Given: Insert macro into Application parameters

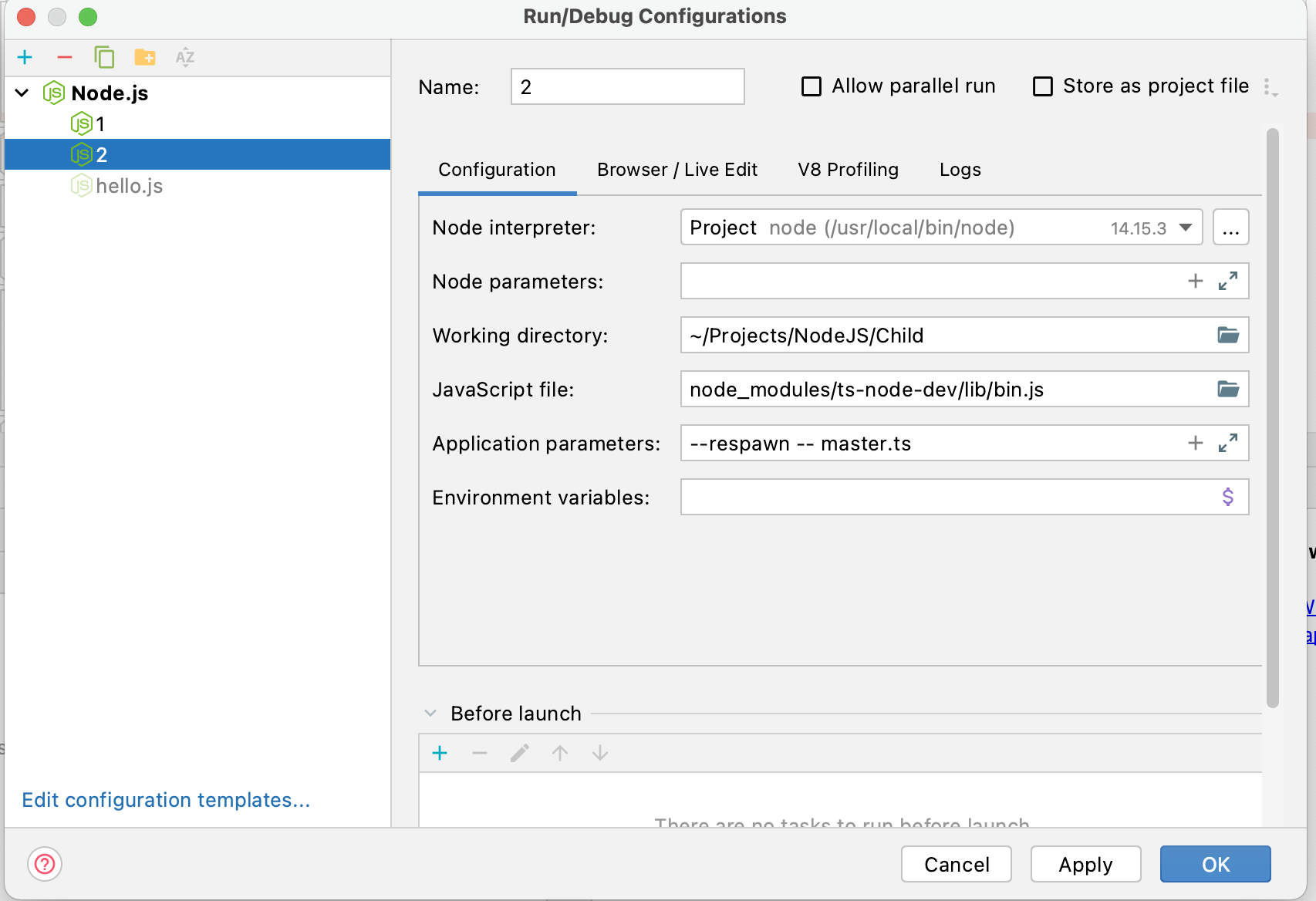Looking at the screenshot, I should [x=1196, y=443].
